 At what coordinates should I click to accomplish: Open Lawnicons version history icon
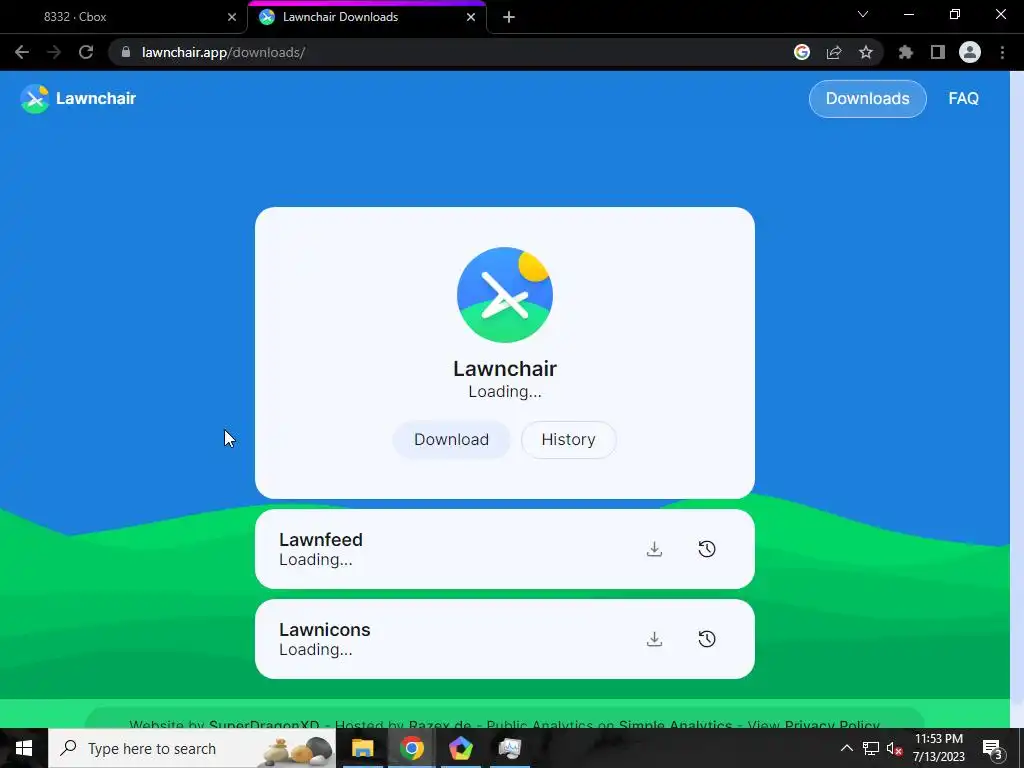click(707, 639)
